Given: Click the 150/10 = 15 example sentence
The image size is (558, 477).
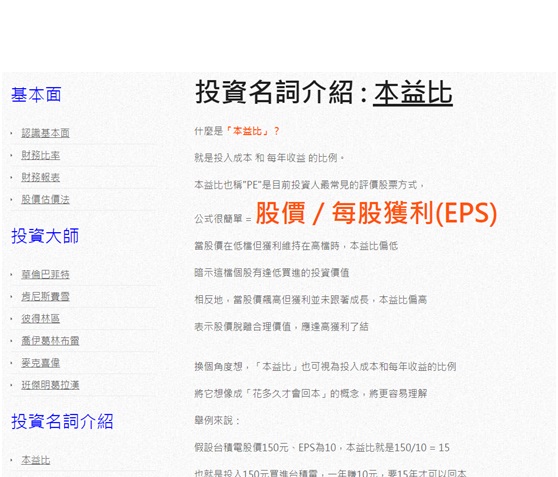Looking at the screenshot, I should click(x=322, y=447).
